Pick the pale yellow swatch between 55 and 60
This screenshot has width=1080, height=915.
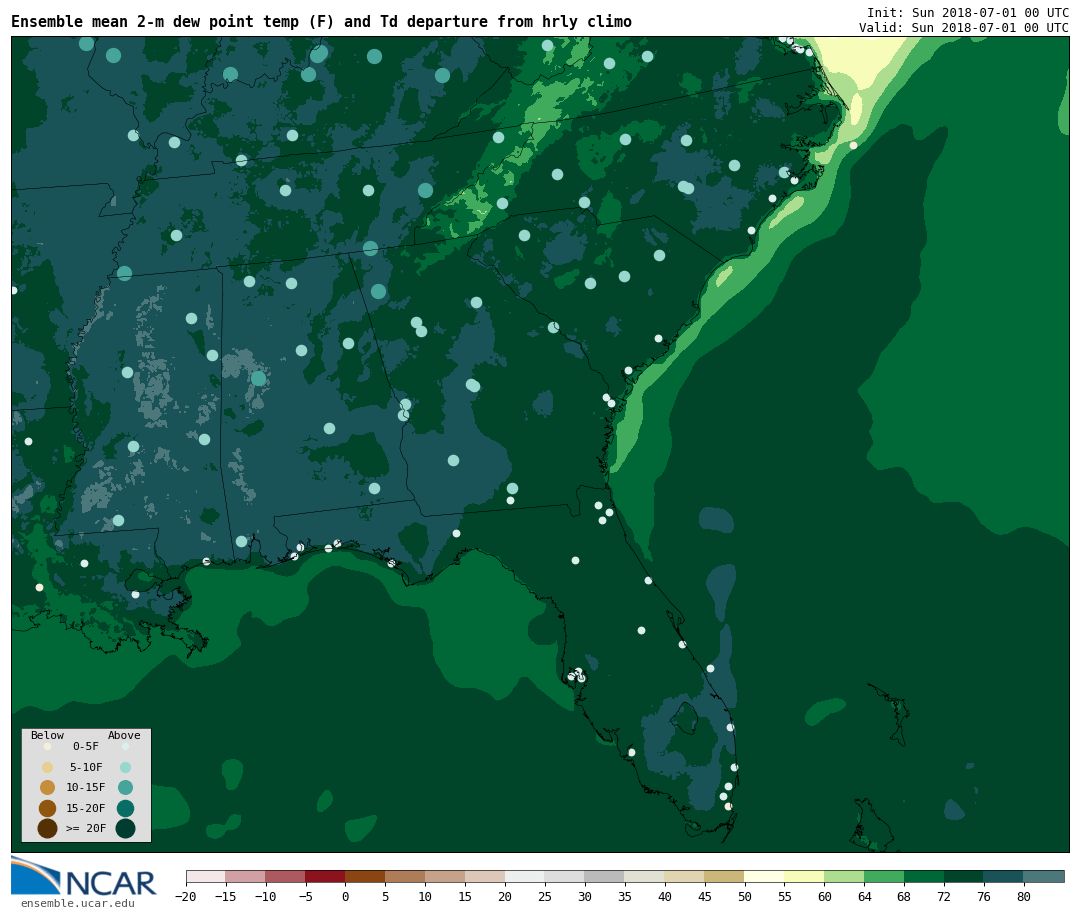tap(804, 876)
